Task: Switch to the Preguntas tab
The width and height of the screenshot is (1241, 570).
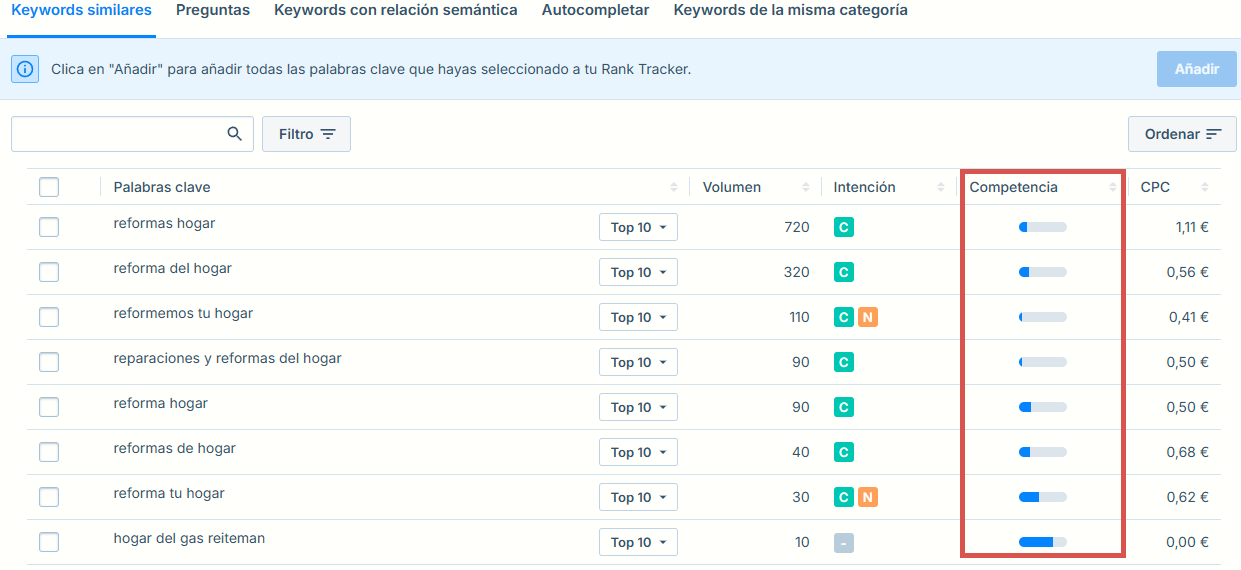Action: (x=213, y=10)
